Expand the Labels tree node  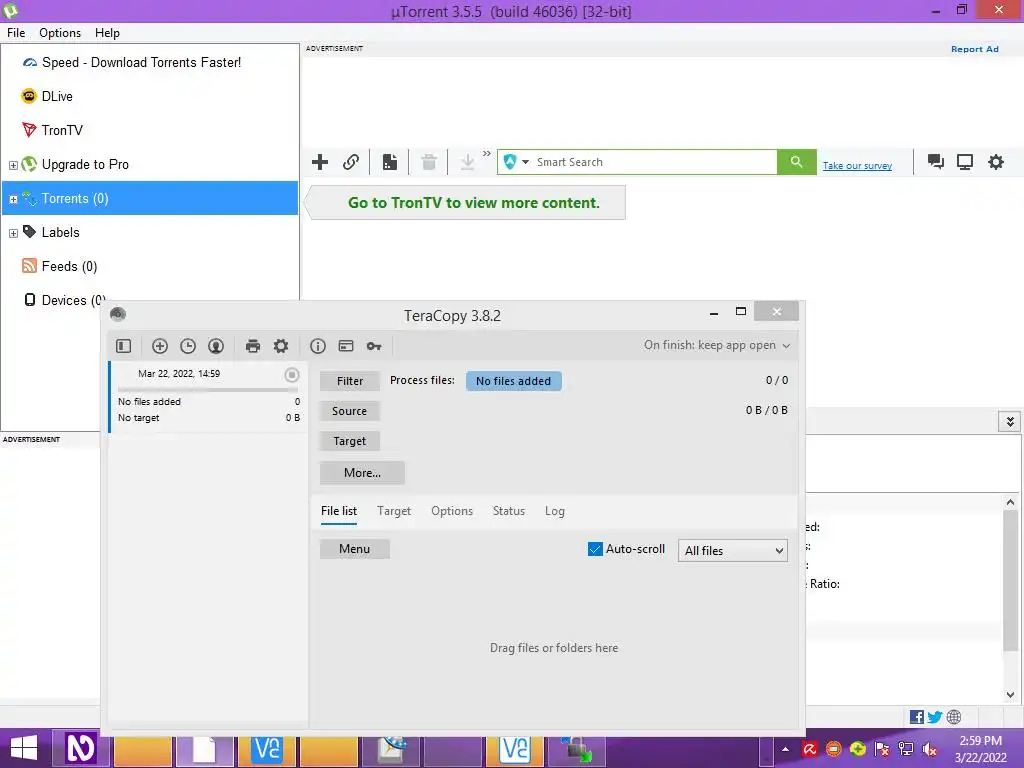click(13, 233)
